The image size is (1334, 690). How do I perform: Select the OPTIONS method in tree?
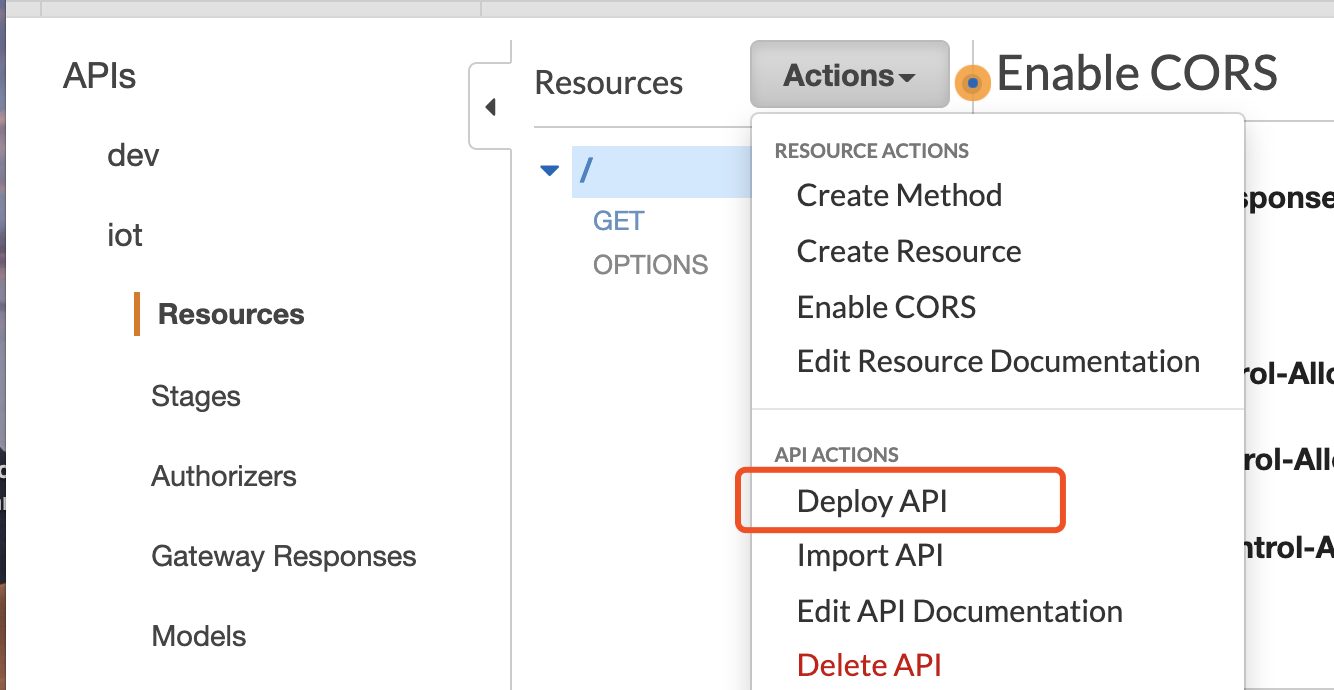[650, 265]
